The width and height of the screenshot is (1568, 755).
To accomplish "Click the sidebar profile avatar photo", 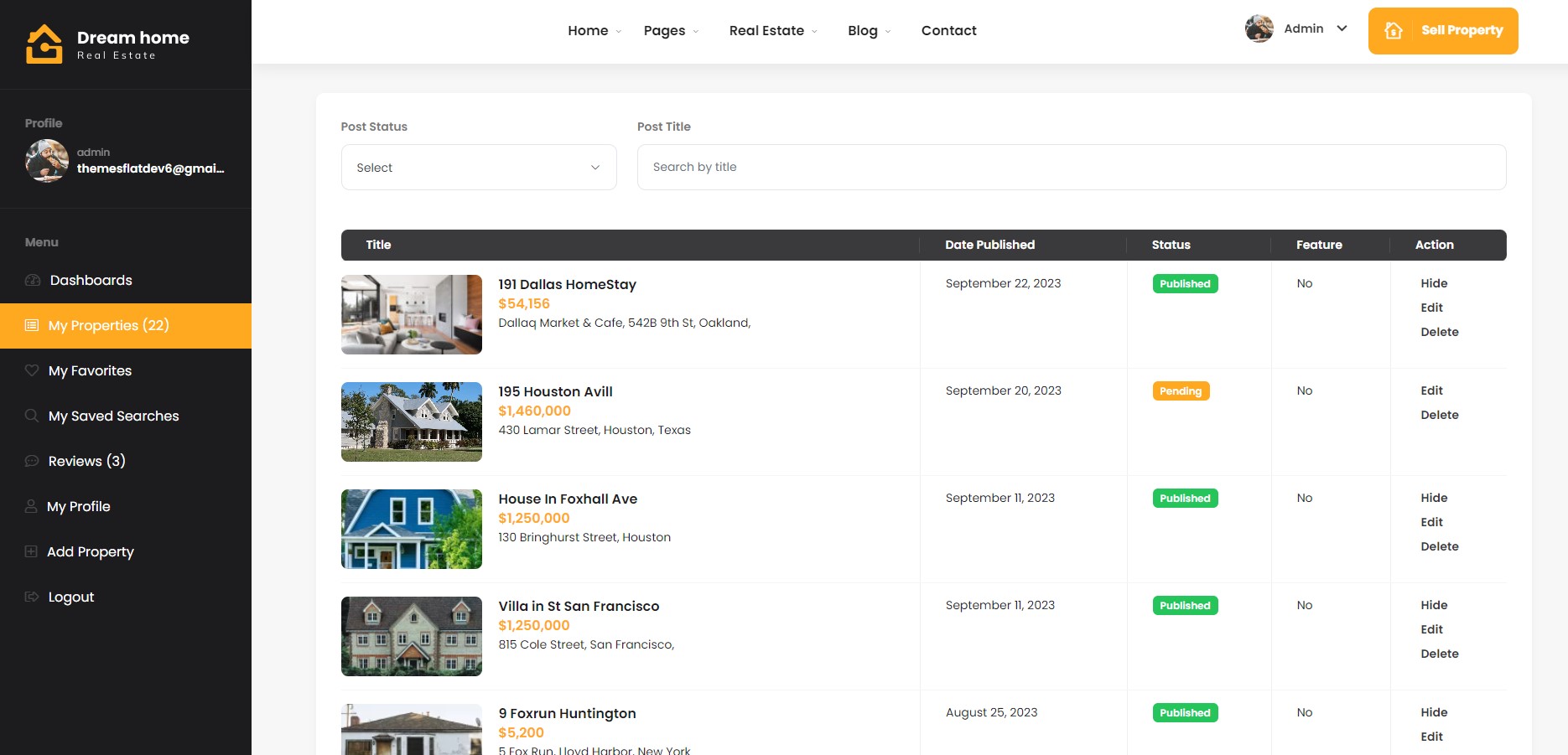I will pyautogui.click(x=47, y=161).
